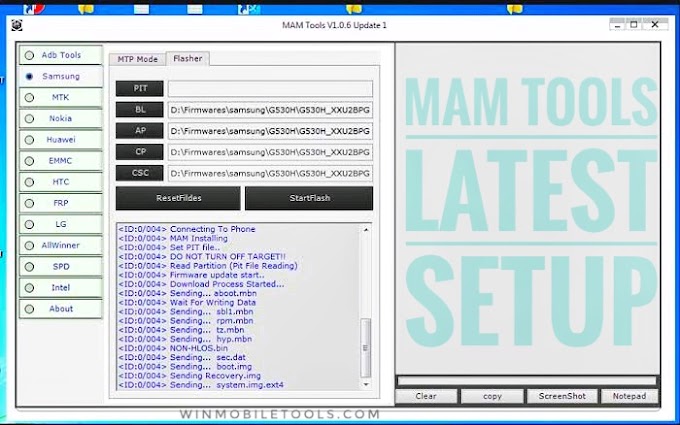Select the AllWinner radio option
Image resolution: width=680 pixels, height=425 pixels.
(x=60, y=245)
